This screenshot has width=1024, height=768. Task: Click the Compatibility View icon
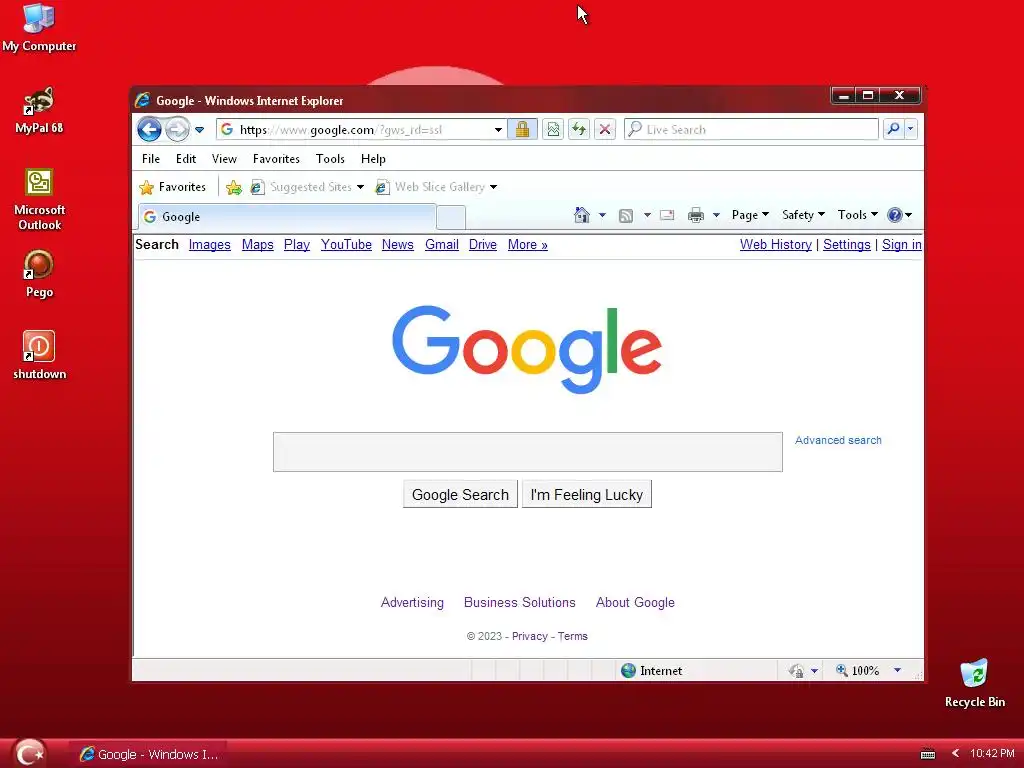coord(553,129)
